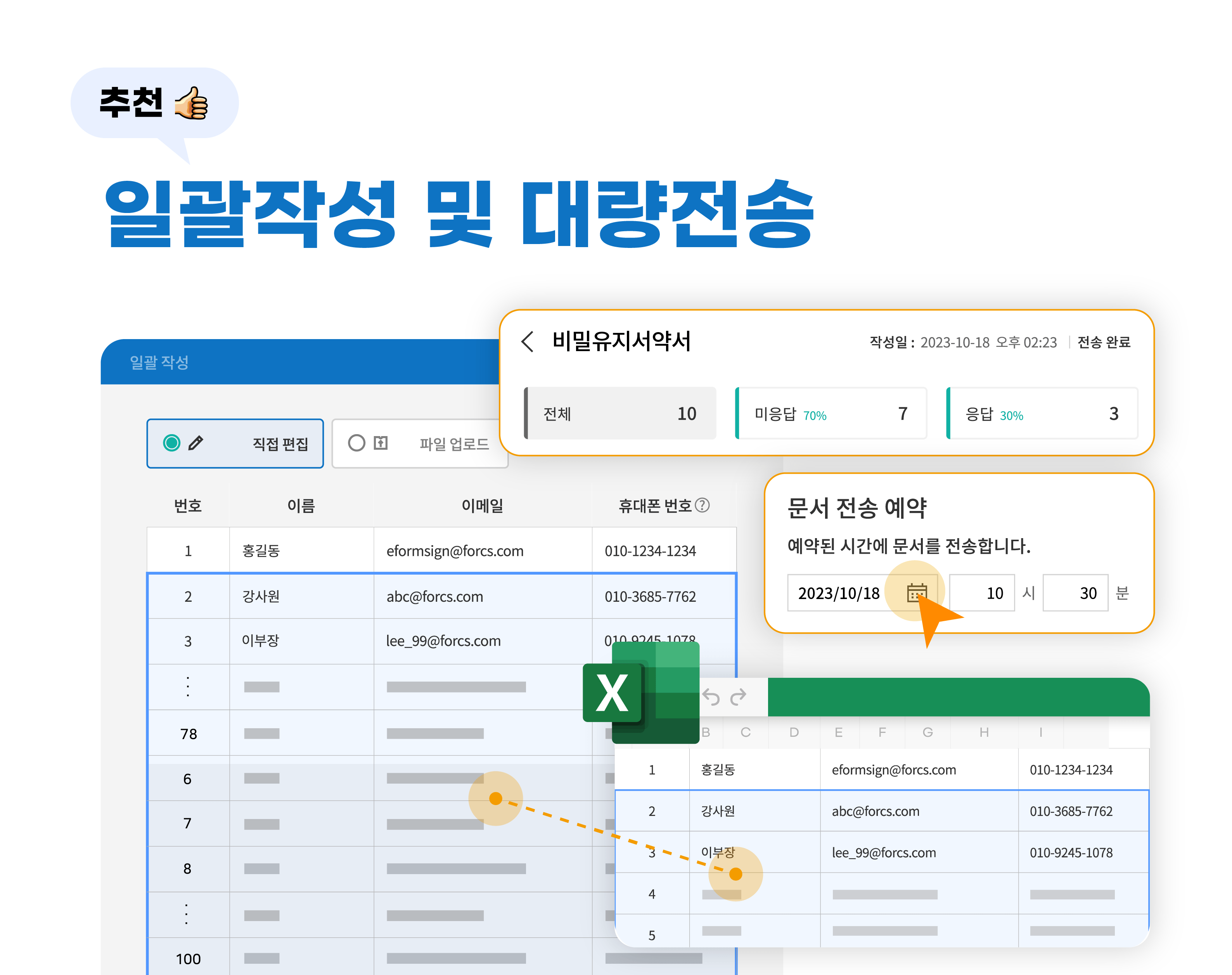This screenshot has width=1232, height=975.
Task: Open the 전체 10 status tab
Action: (x=620, y=413)
